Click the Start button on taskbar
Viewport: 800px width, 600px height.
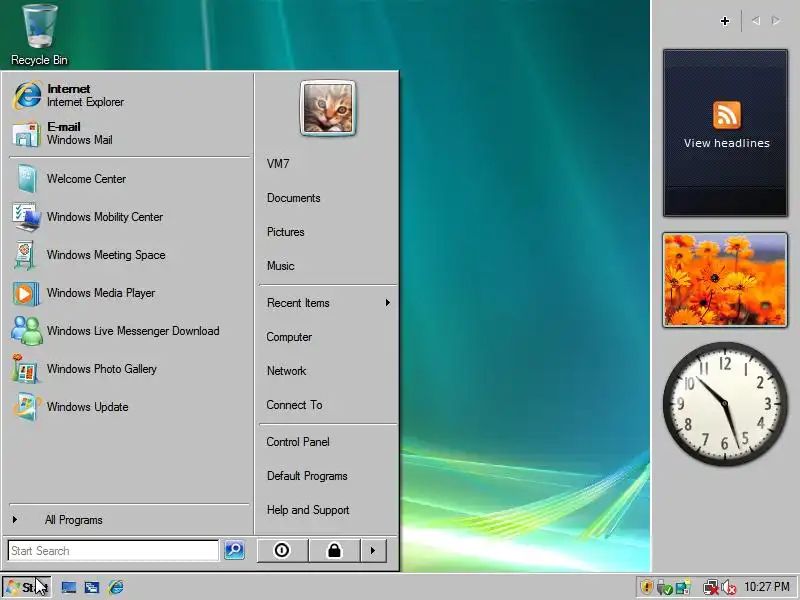tap(27, 587)
